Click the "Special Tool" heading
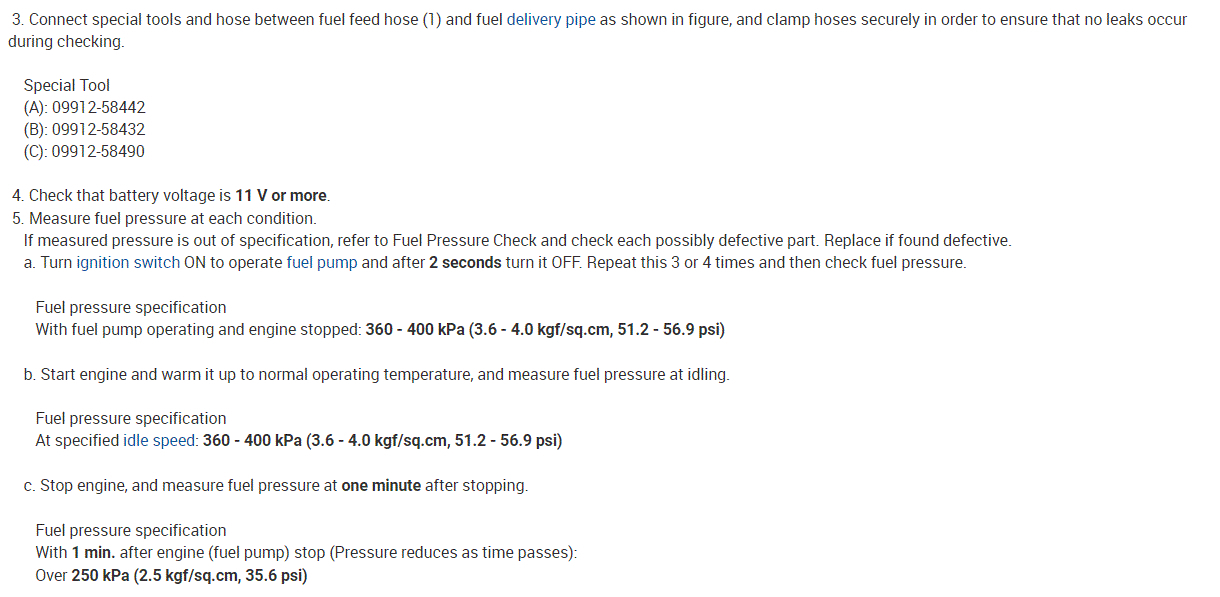The image size is (1220, 597). click(x=67, y=86)
